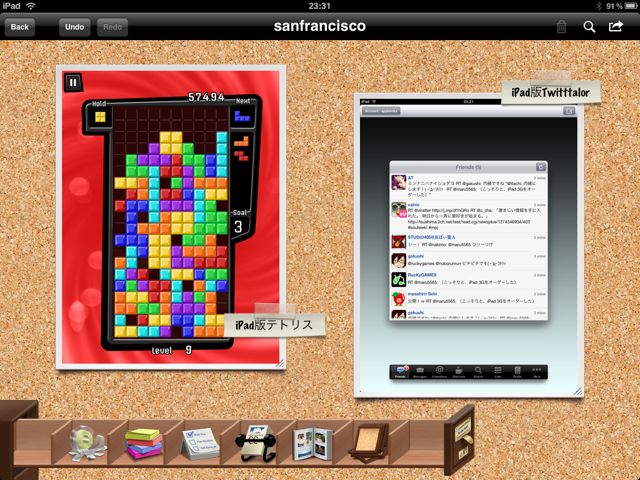Image resolution: width=640 pixels, height=480 pixels.
Task: Tap the Friends header in the Twitter photo
Action: point(469,167)
